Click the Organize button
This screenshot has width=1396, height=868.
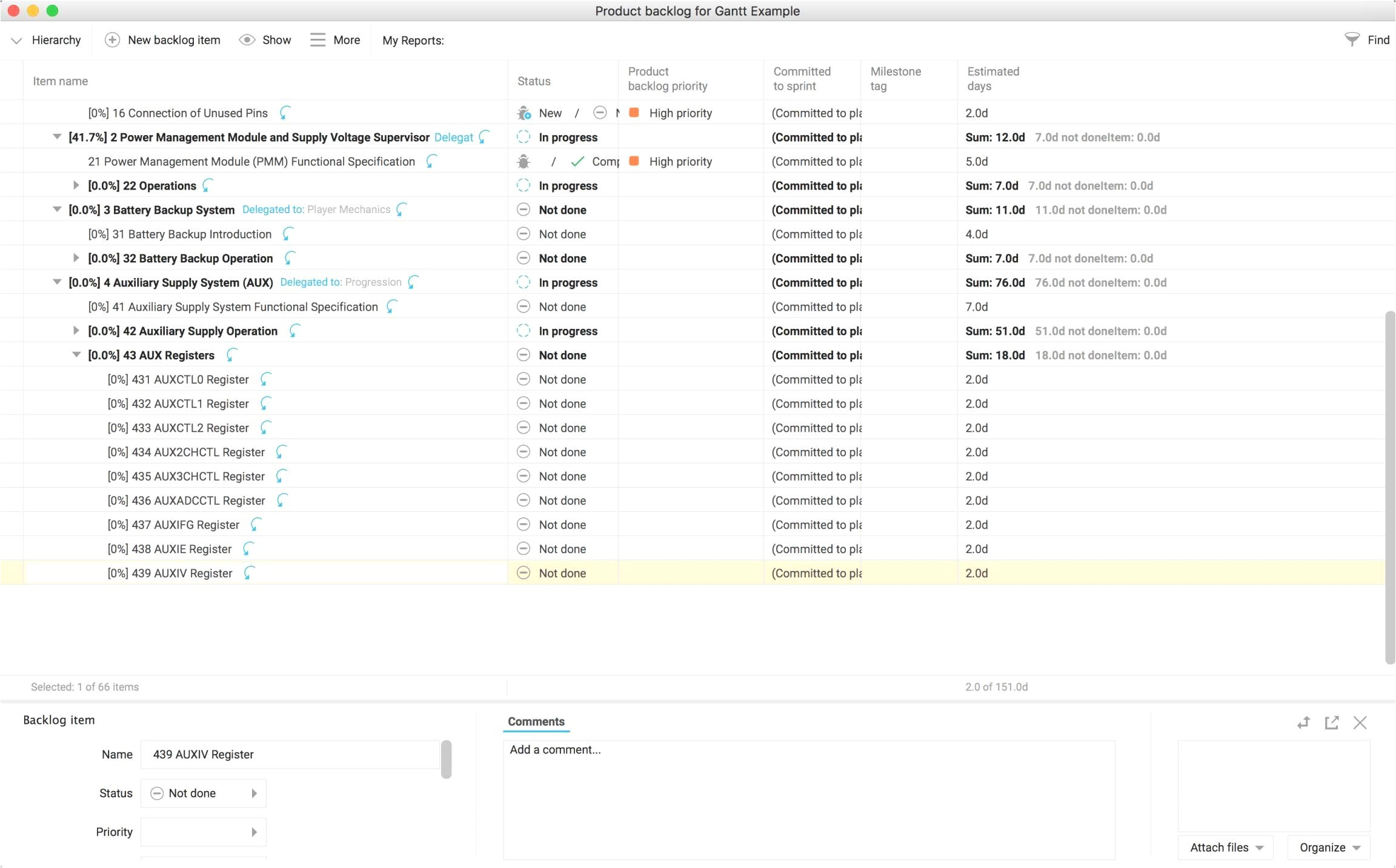[x=1329, y=847]
